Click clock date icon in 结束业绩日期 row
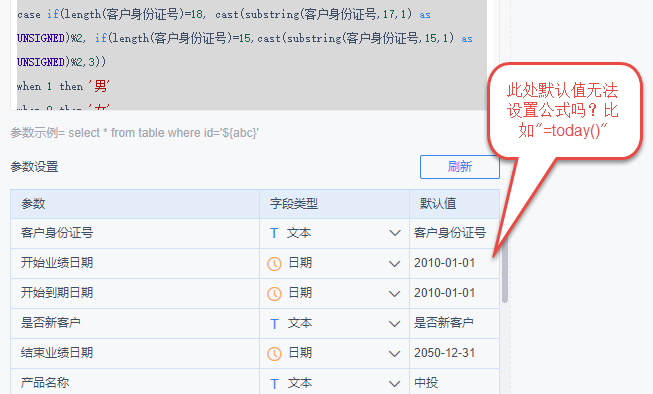 coord(274,354)
